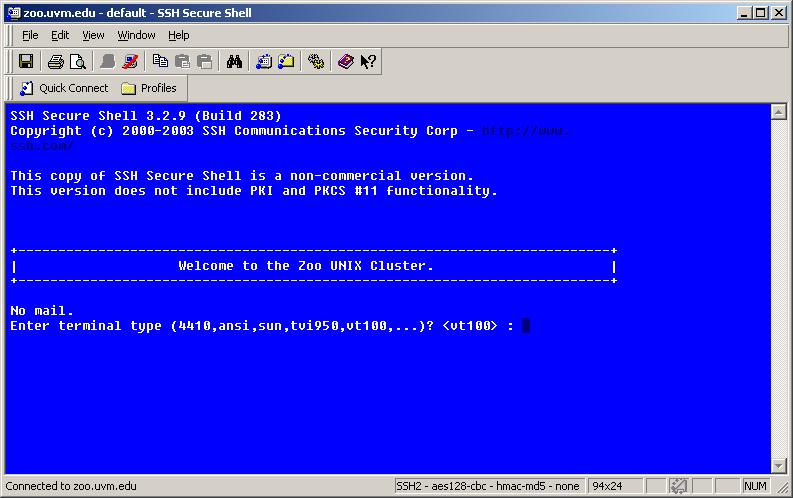Click the 'No mail.' line in the terminal

tap(42, 310)
